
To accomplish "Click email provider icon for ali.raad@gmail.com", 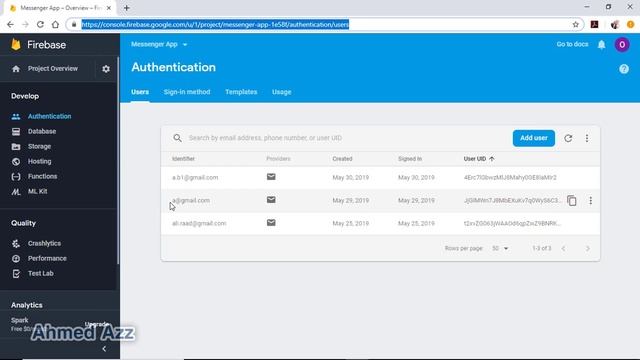I will click(271, 222).
